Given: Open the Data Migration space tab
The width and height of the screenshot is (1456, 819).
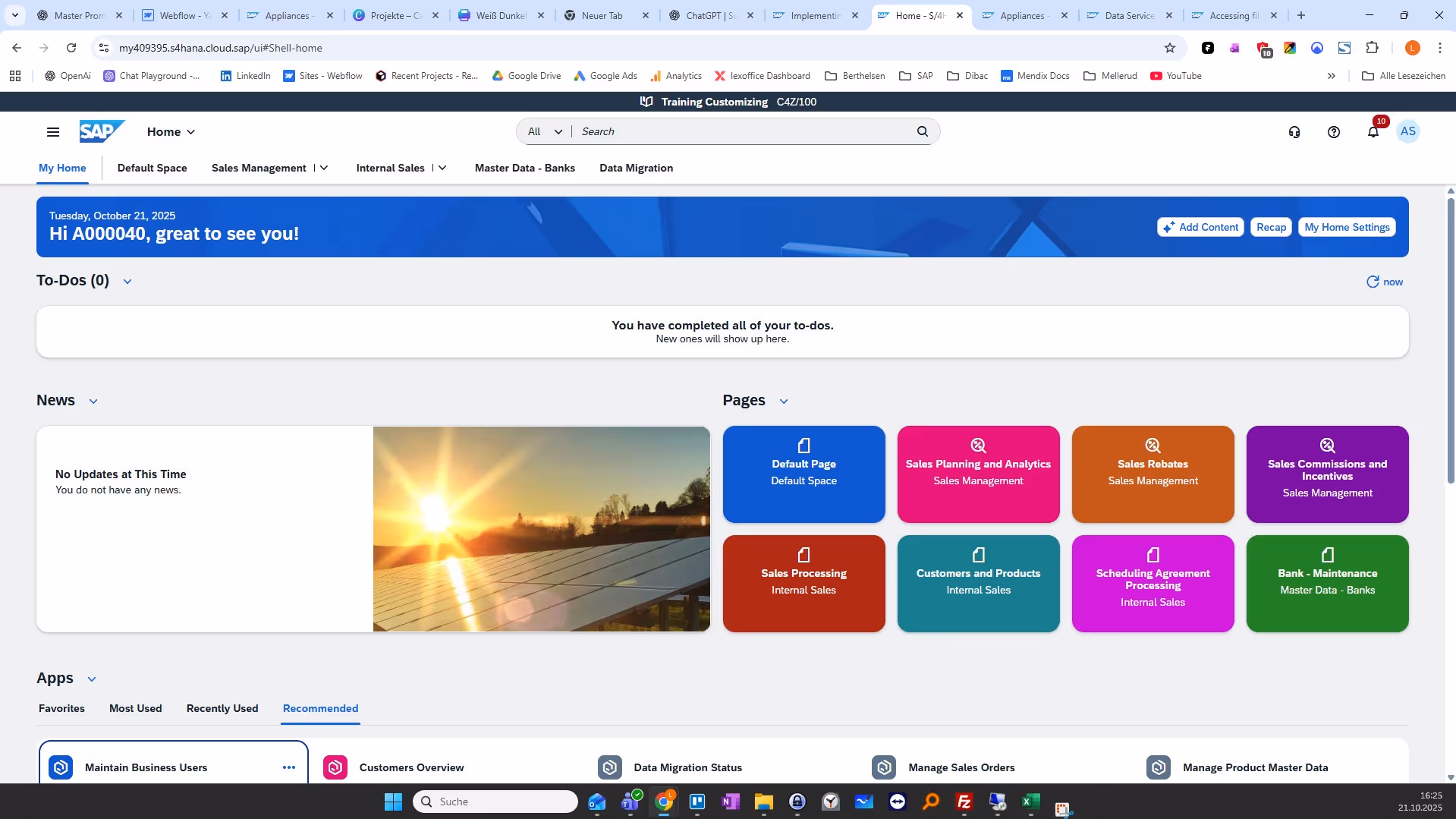Looking at the screenshot, I should tap(636, 168).
